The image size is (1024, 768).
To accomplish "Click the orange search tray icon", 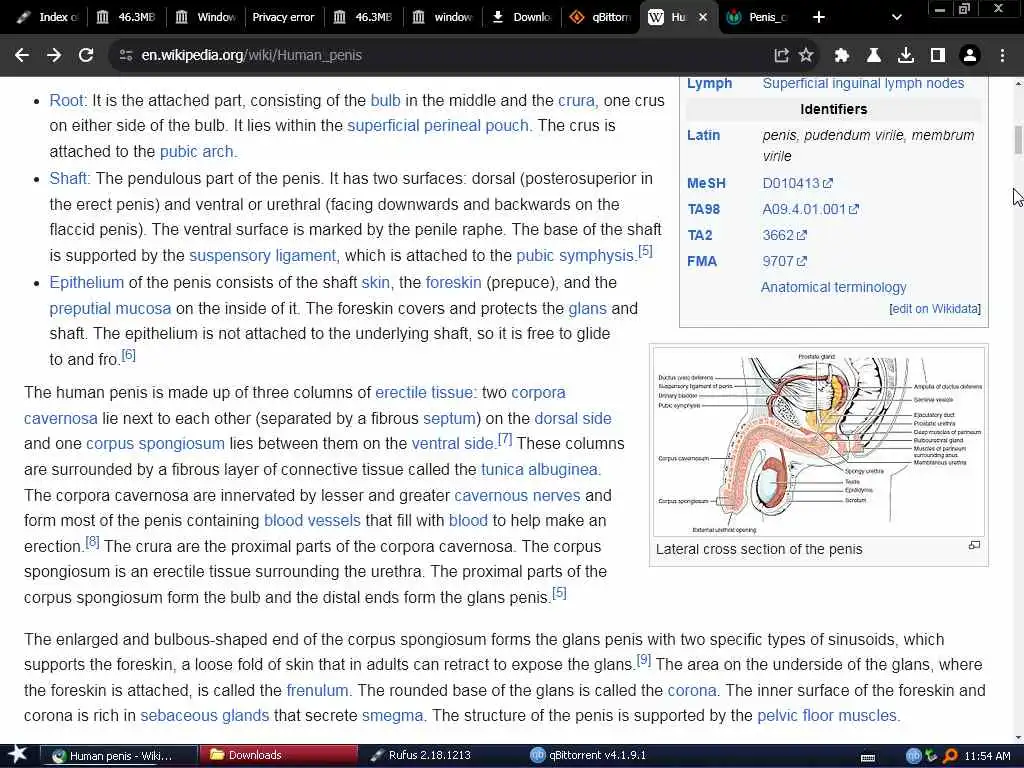I will [x=950, y=756].
